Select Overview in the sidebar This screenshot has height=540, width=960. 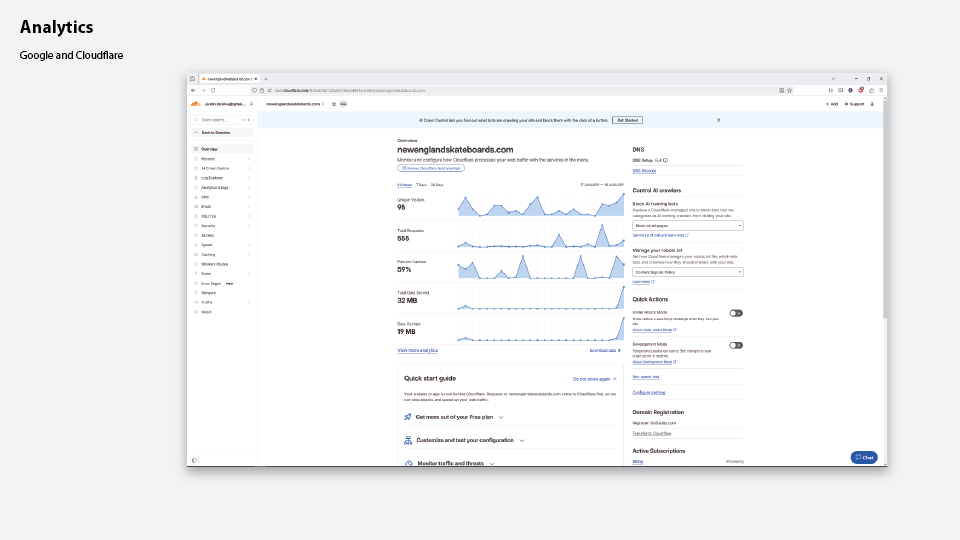tap(209, 149)
